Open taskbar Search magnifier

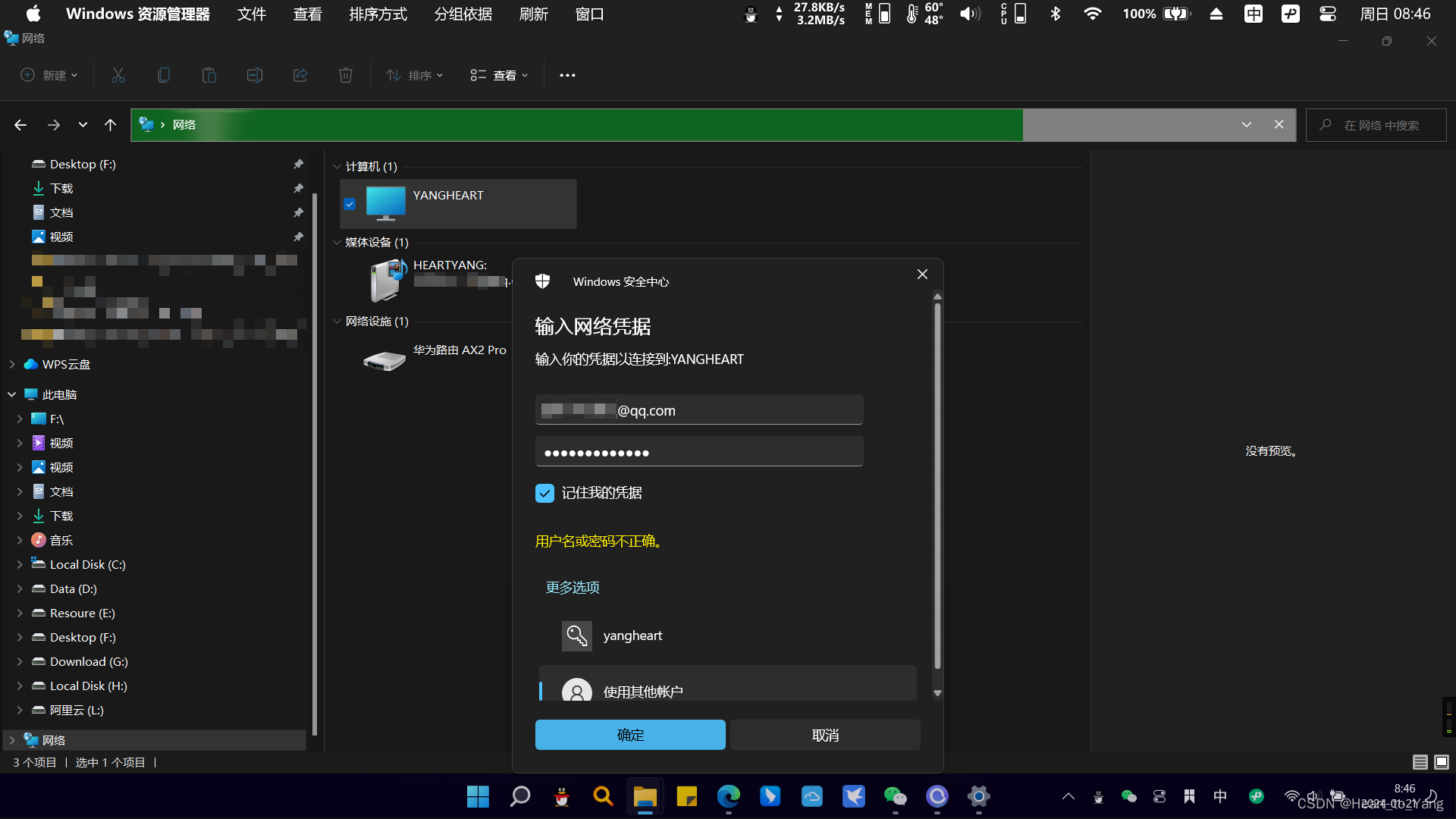[520, 796]
